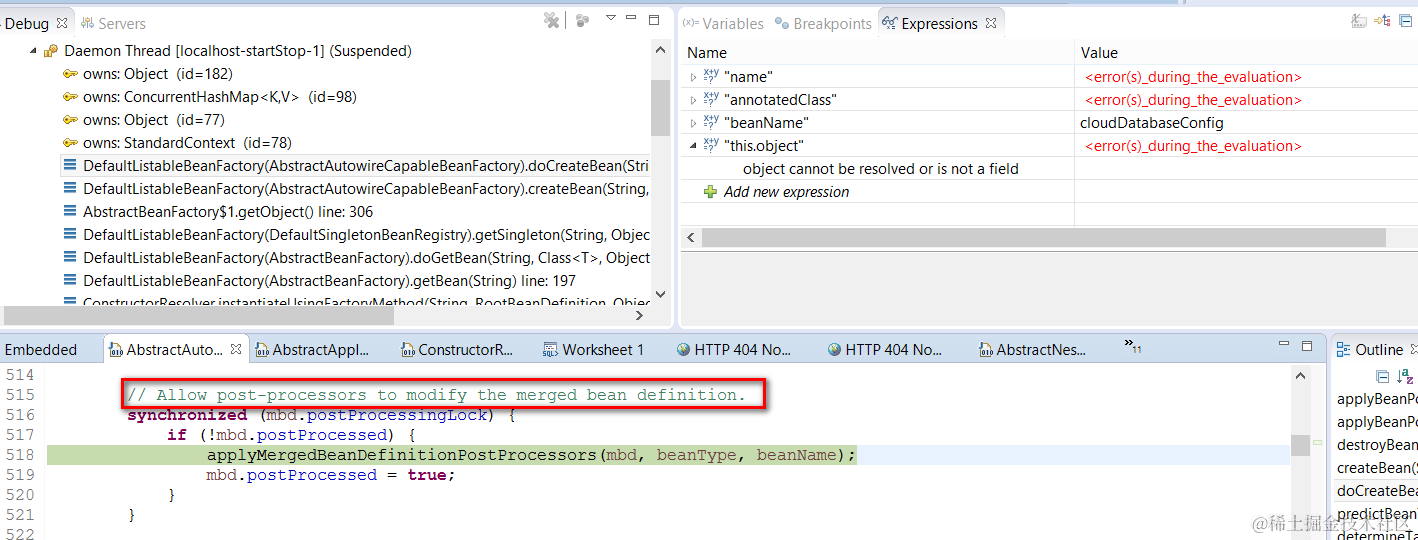This screenshot has width=1418, height=540.
Task: Select applyBeanPo... first item in Outline
Action: point(1376,399)
